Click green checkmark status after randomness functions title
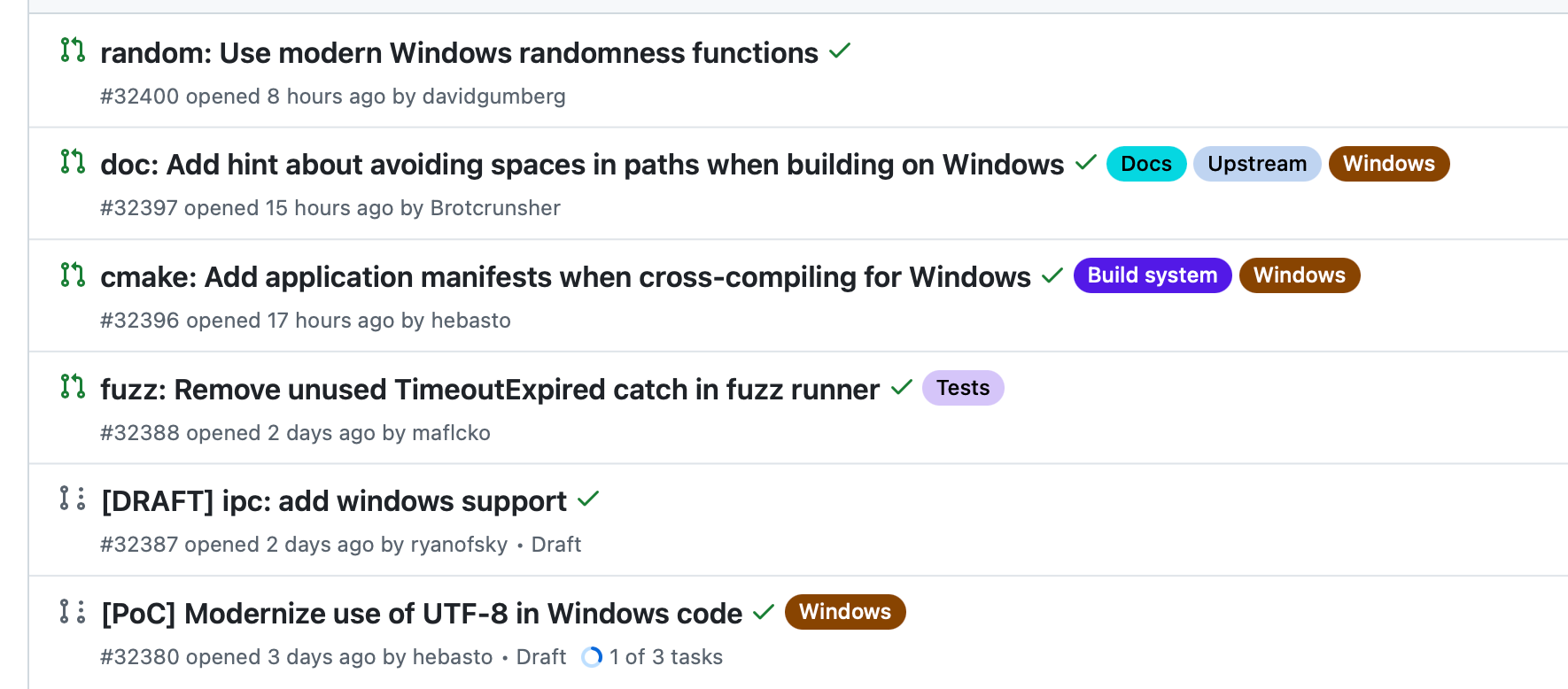 (x=840, y=51)
